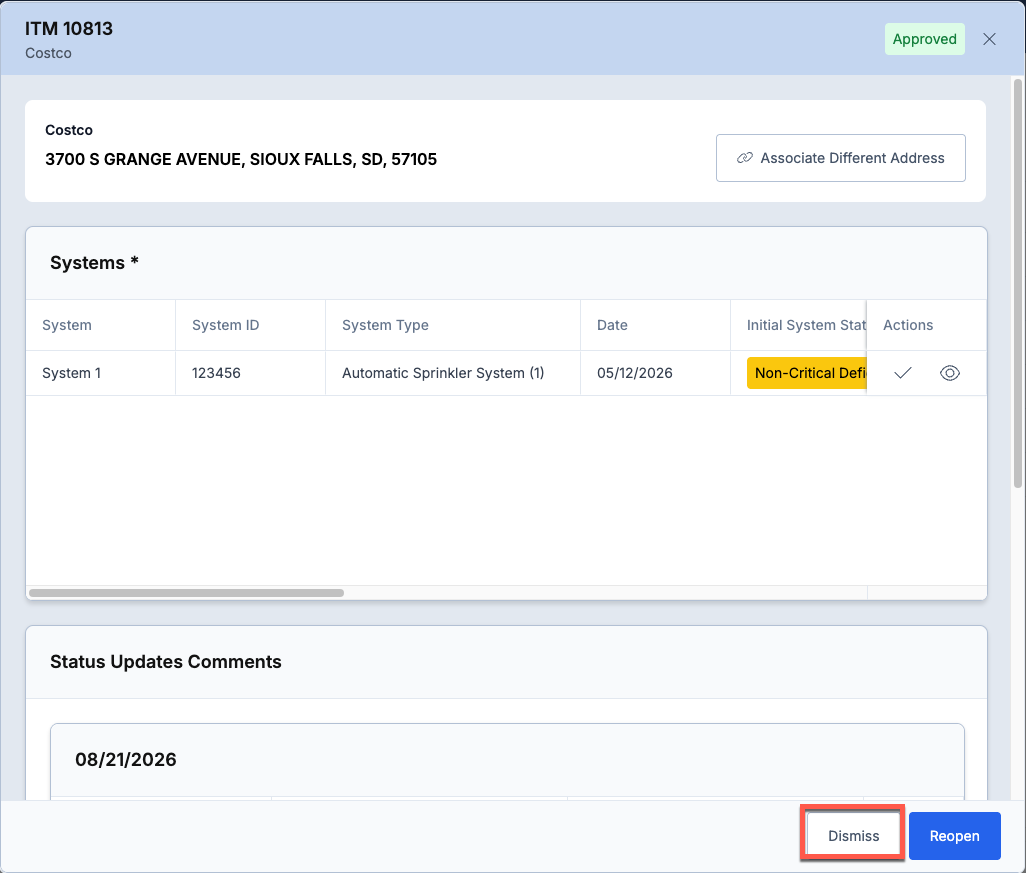Click the Actions column header
Viewport: 1026px width, 873px height.
[x=926, y=325]
